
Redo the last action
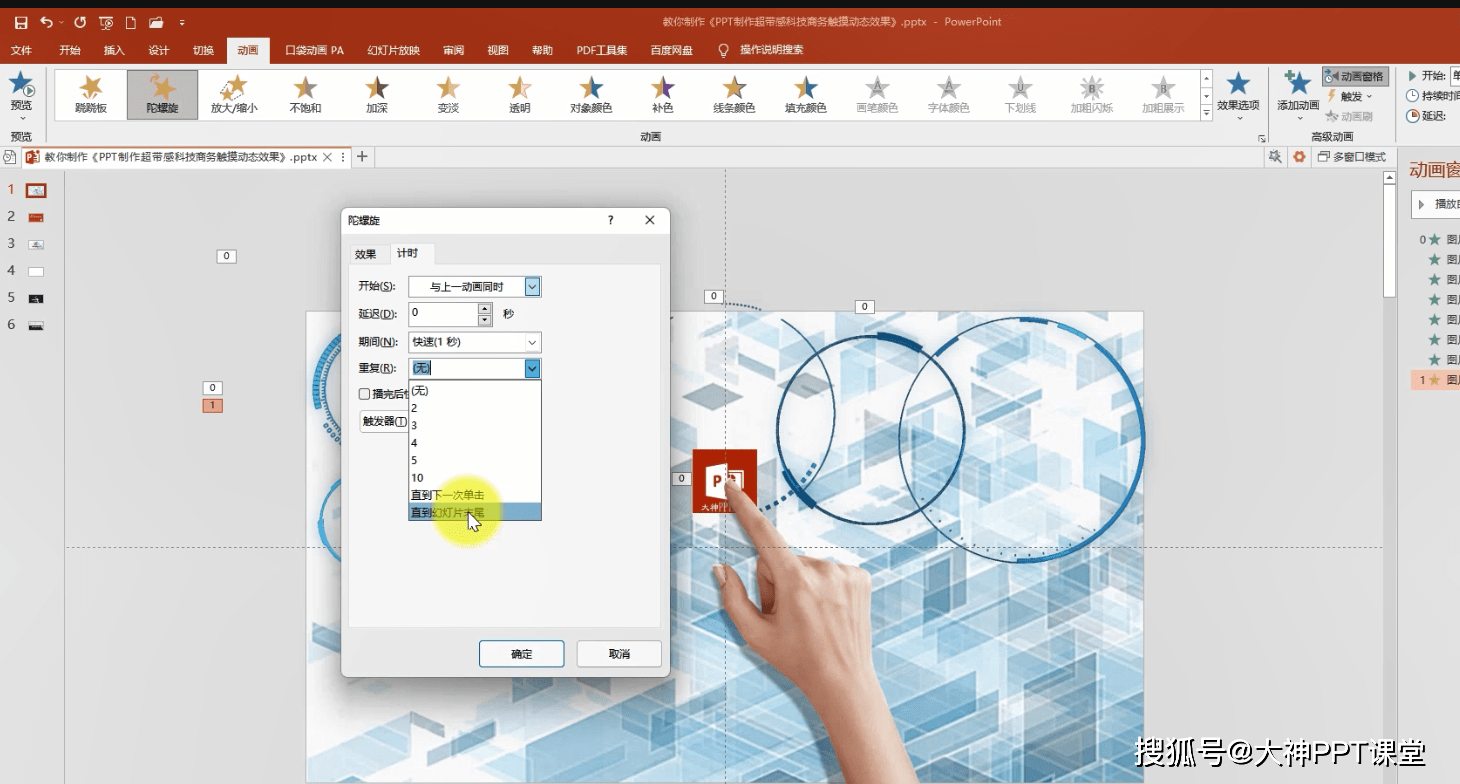click(80, 22)
